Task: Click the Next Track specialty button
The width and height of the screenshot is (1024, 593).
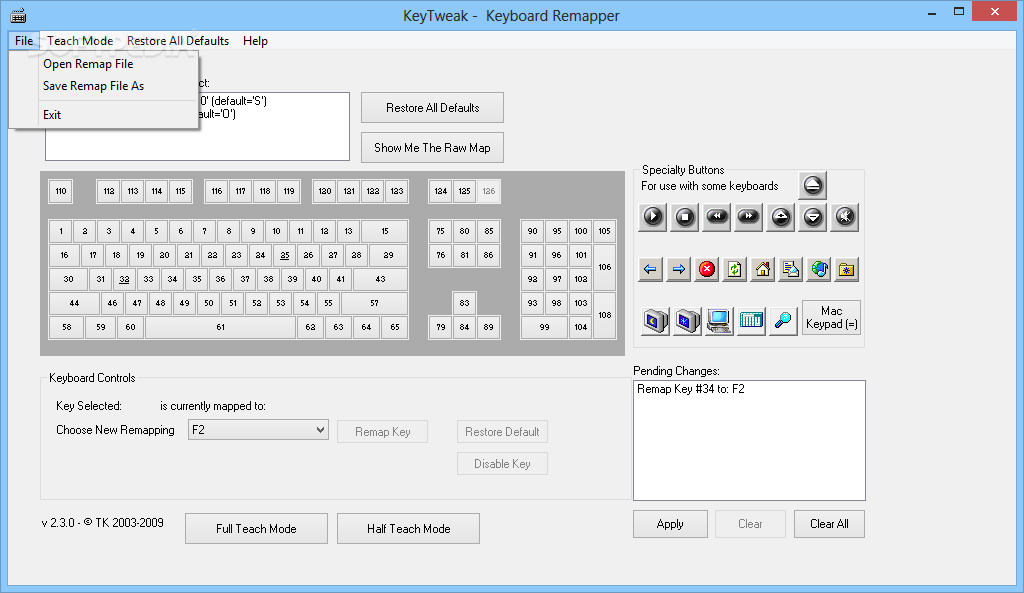Action: click(x=748, y=217)
